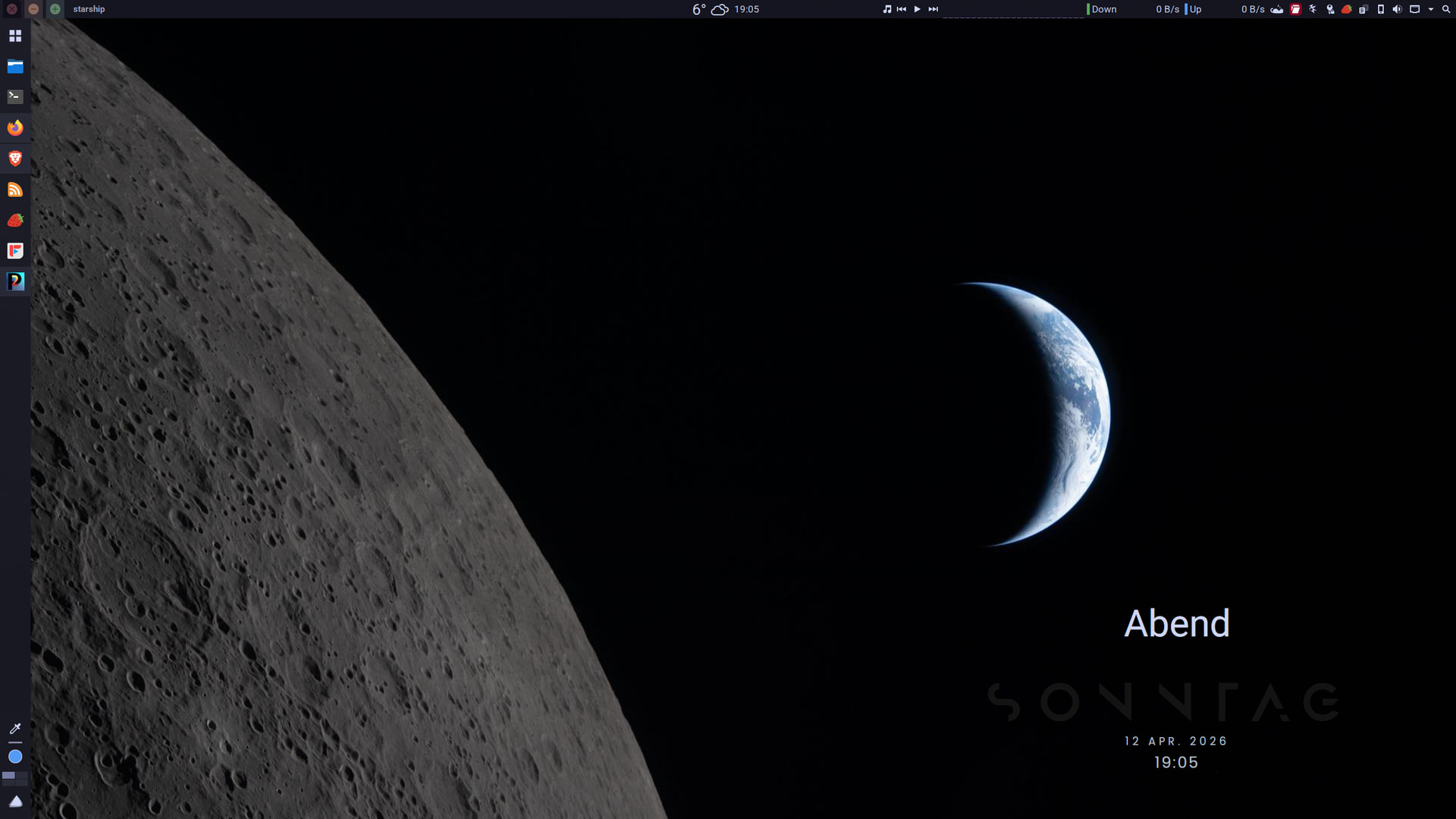Open the RSS feed reader

click(15, 190)
